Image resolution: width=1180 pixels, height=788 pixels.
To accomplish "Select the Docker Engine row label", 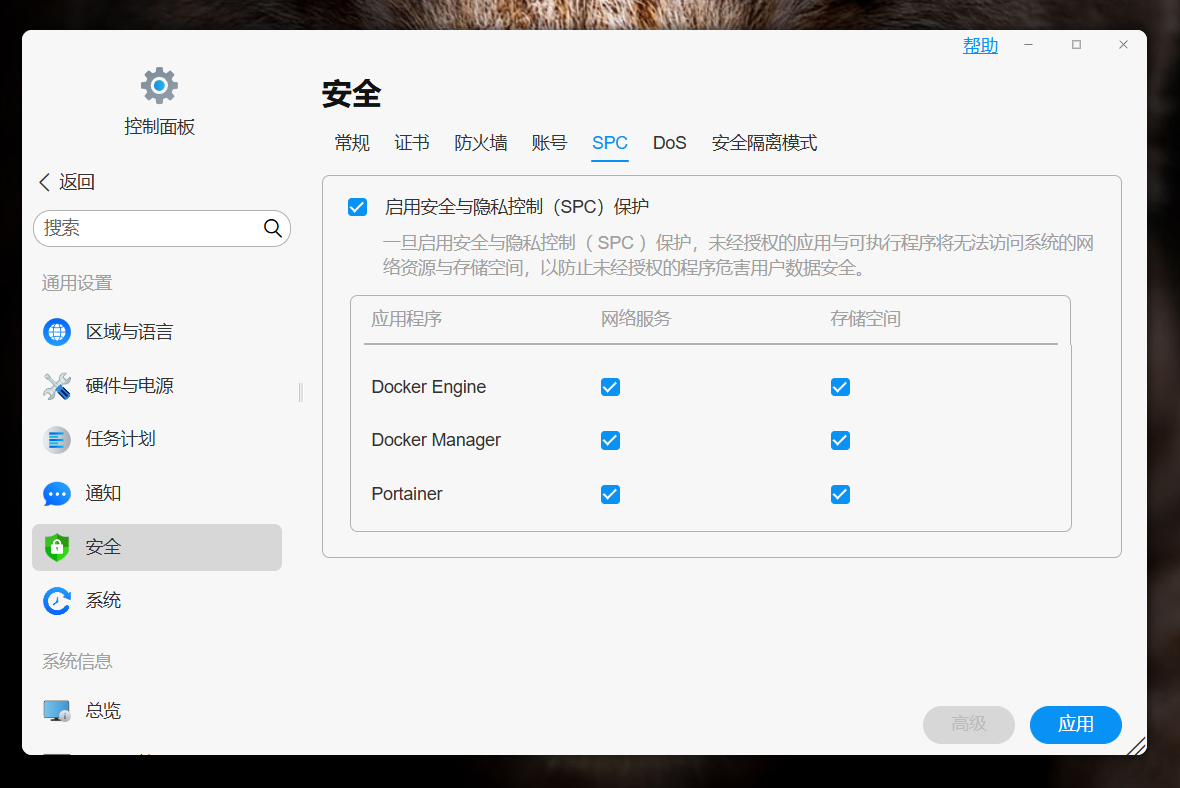I will (x=428, y=387).
